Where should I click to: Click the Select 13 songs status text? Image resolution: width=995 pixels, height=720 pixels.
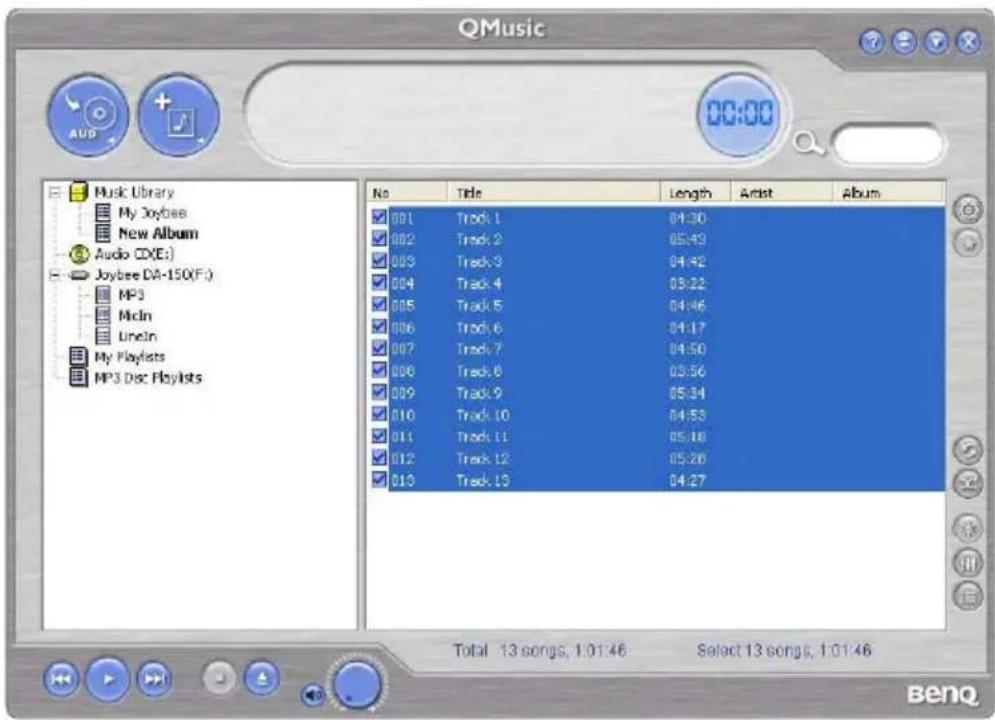[784, 650]
